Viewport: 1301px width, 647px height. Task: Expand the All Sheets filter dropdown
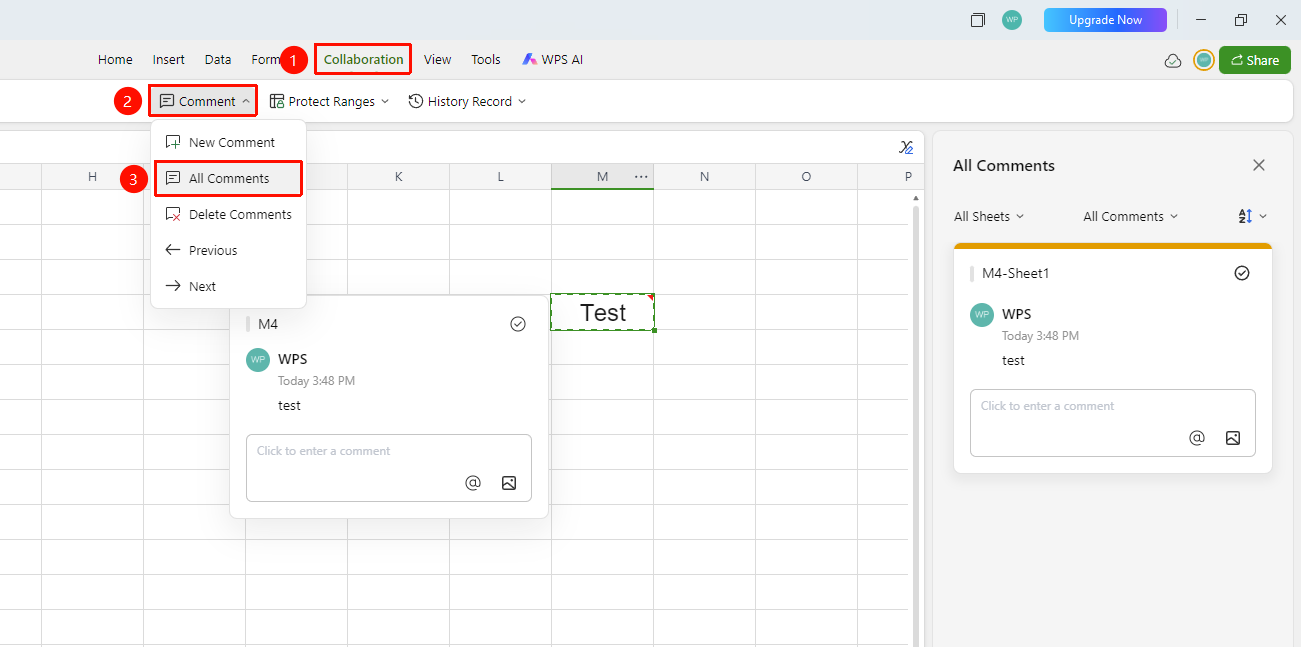click(989, 216)
